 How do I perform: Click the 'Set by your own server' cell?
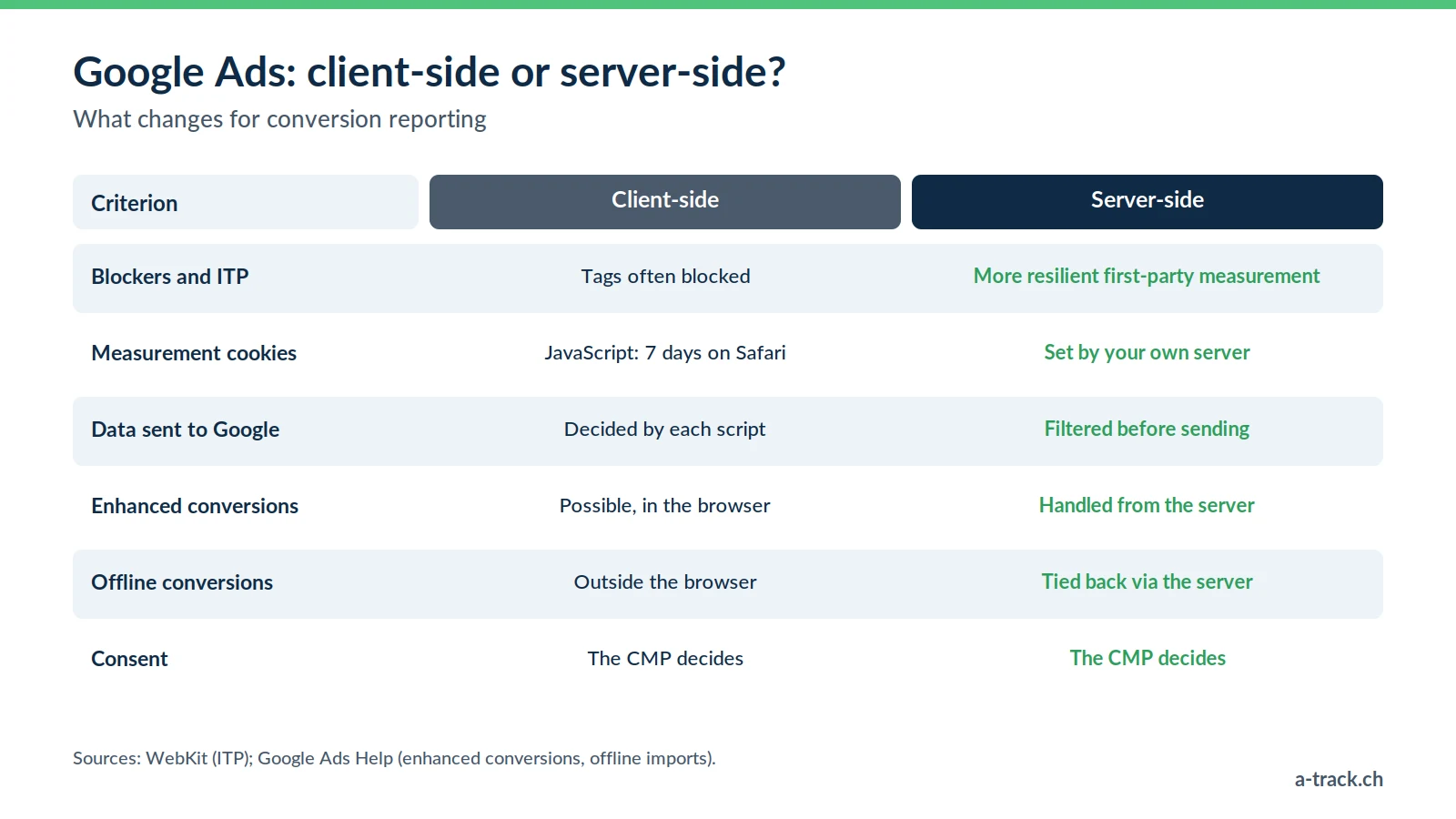[1147, 353]
